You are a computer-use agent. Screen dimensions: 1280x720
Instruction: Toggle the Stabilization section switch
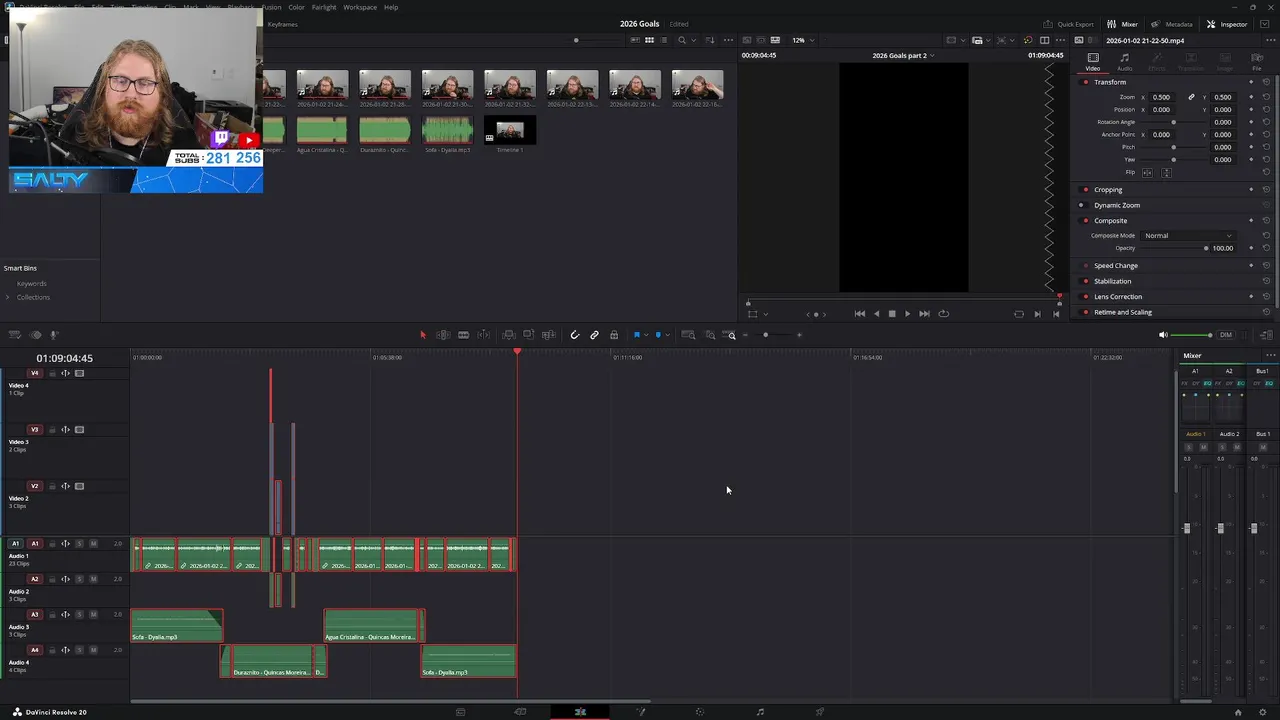pyautogui.click(x=1086, y=281)
